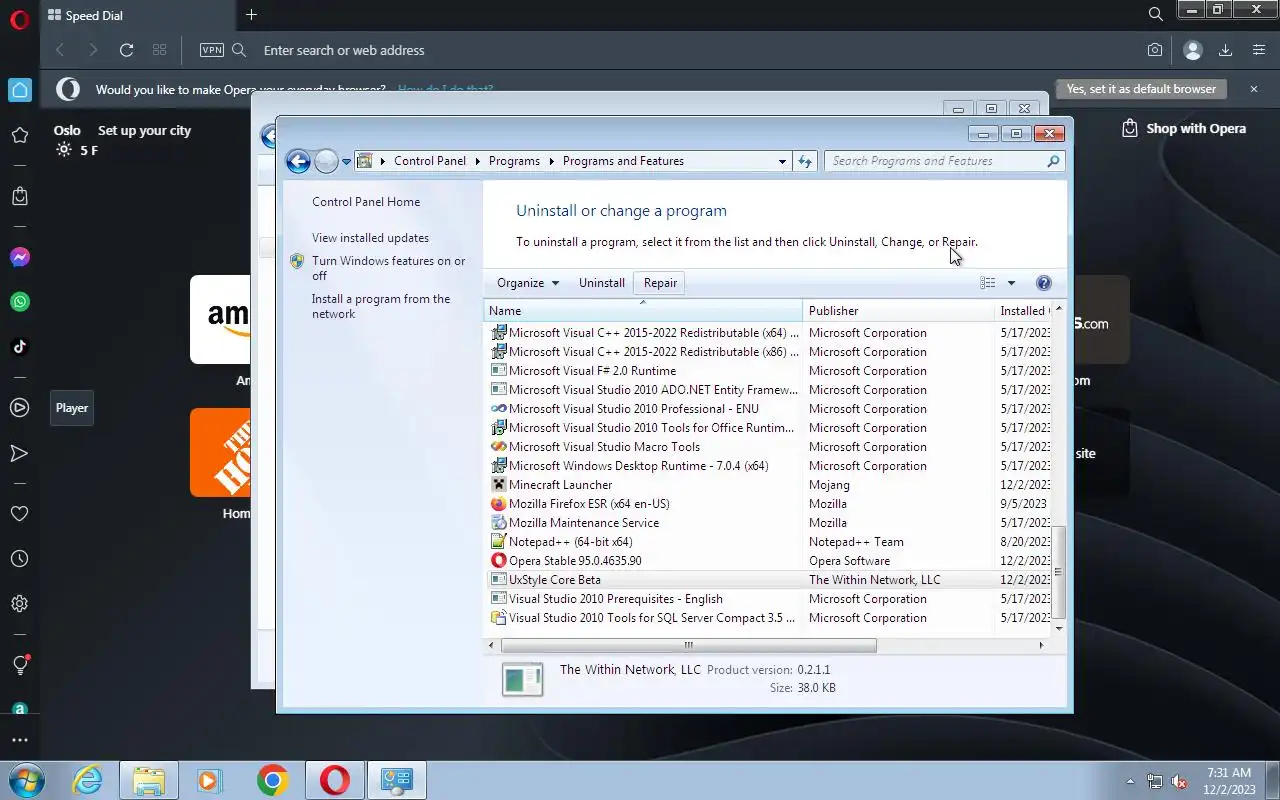Click Uninstall in the toolbar
Image resolution: width=1280 pixels, height=800 pixels.
click(602, 283)
